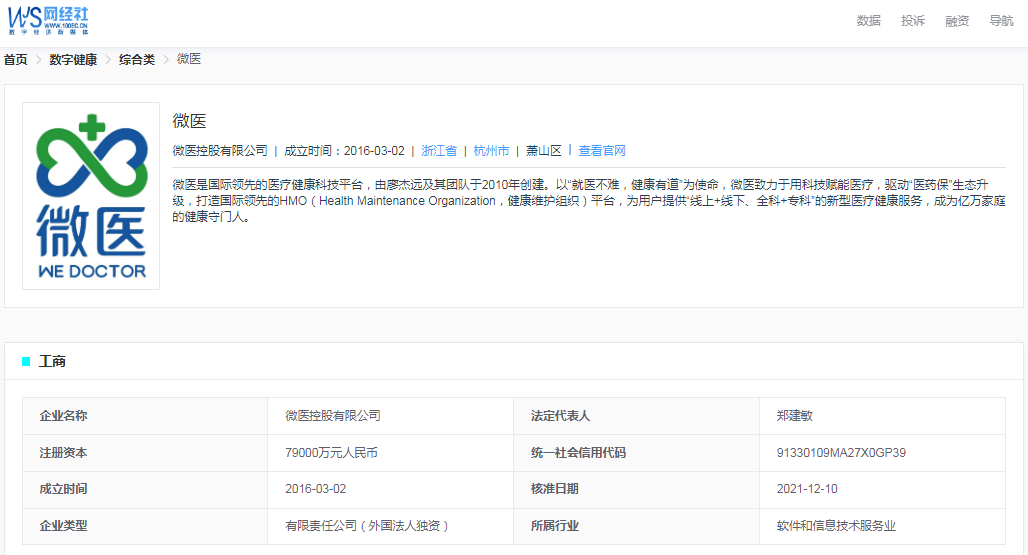This screenshot has height=555, width=1028.
Task: Click the 注册资本 table label
Action: pyautogui.click(x=63, y=453)
